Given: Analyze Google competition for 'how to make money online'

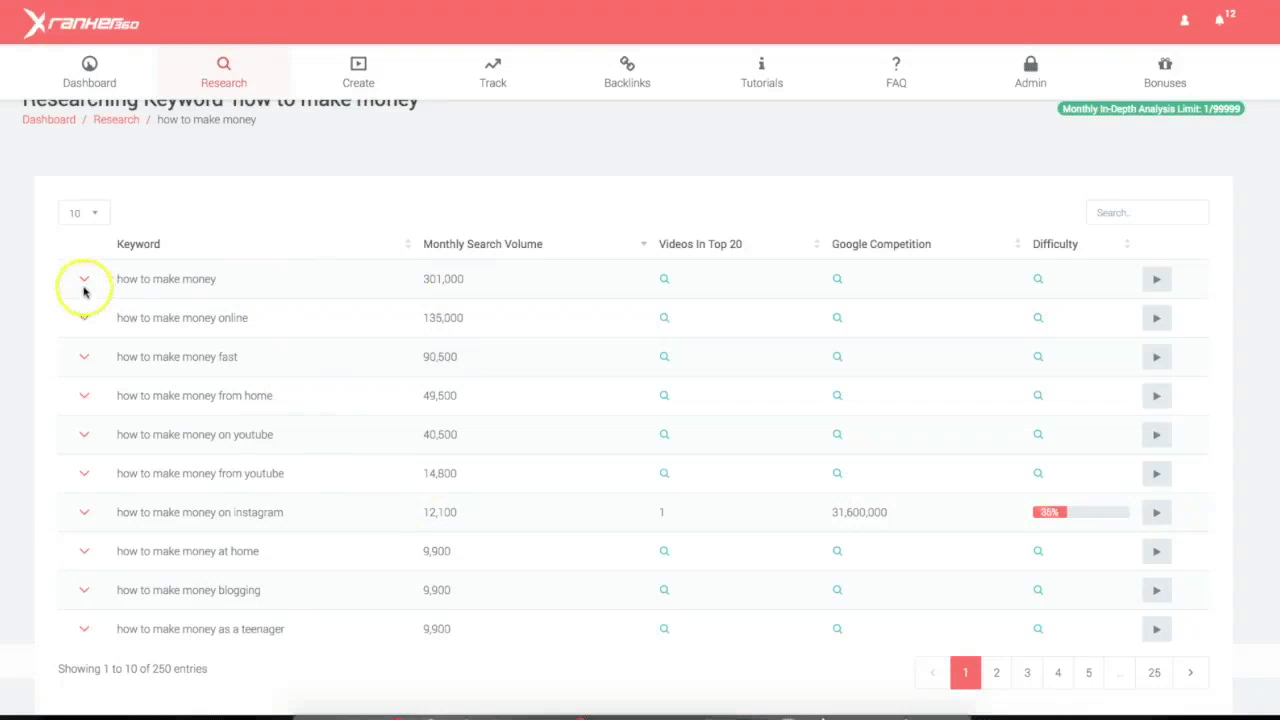Looking at the screenshot, I should 837,318.
